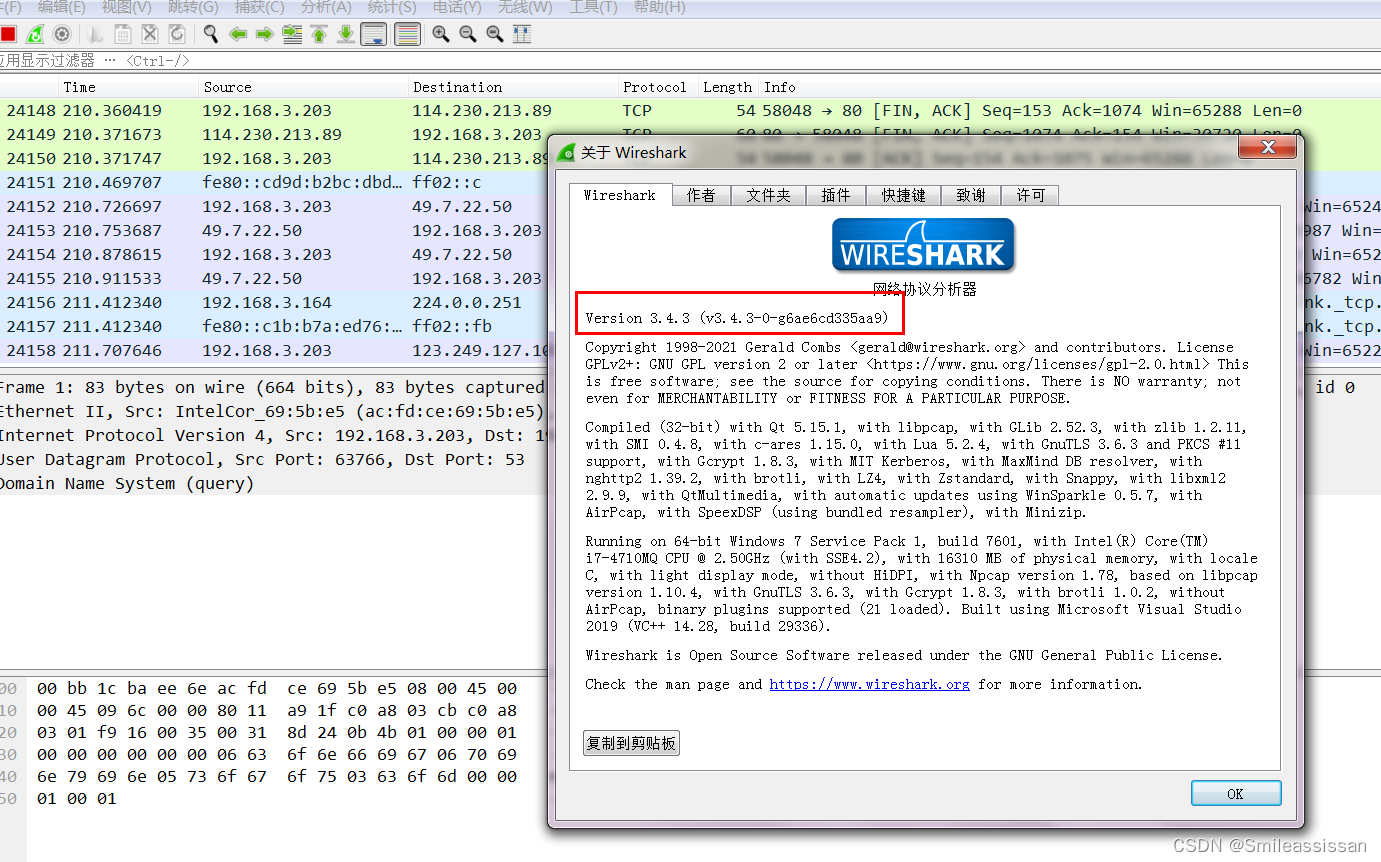1381x862 pixels.
Task: Zoom in on the packet list
Action: 440,33
